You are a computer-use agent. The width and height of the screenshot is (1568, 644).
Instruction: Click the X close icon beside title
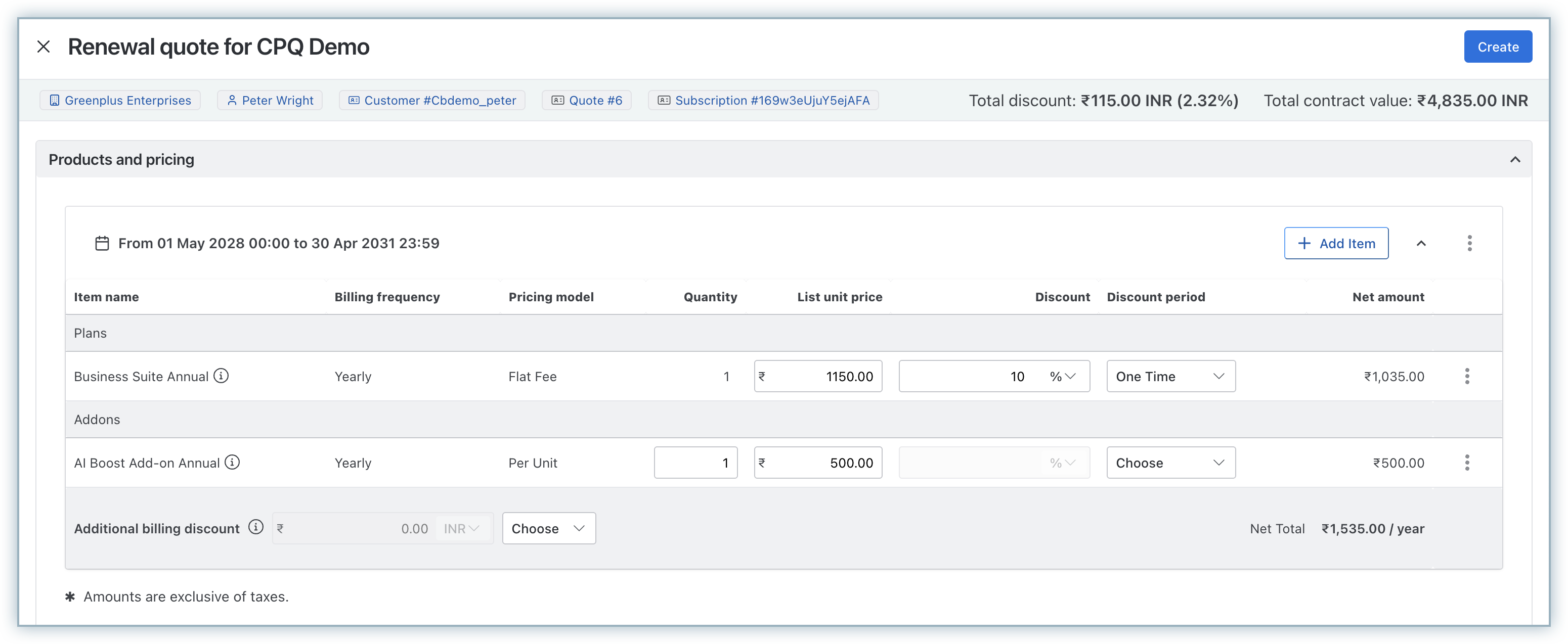(x=43, y=47)
